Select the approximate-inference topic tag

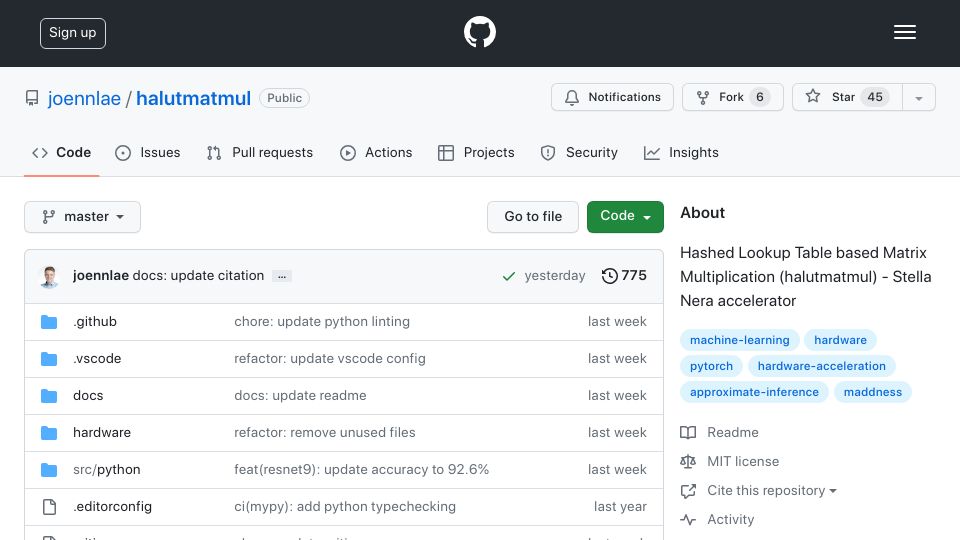pyautogui.click(x=754, y=392)
